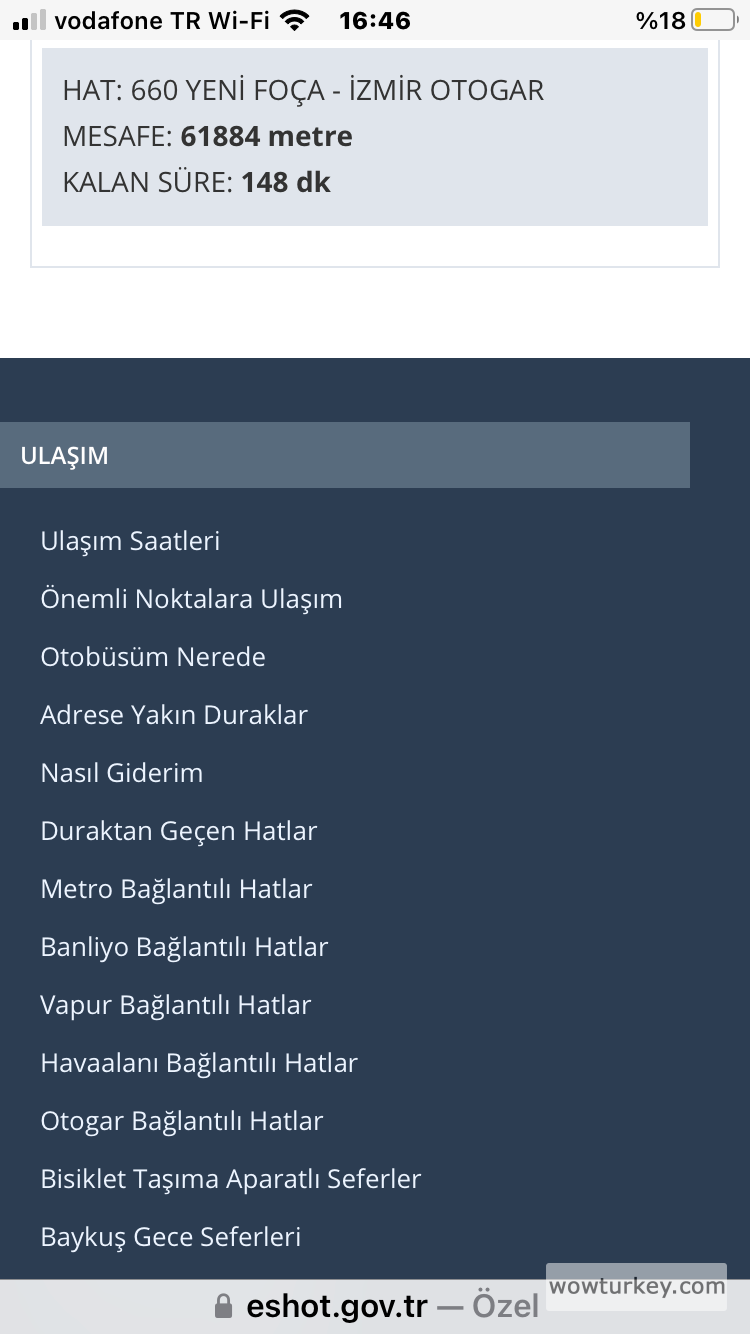View Vapur Bağlantılı Hatlar
This screenshot has height=1334, width=750.
click(x=176, y=1005)
